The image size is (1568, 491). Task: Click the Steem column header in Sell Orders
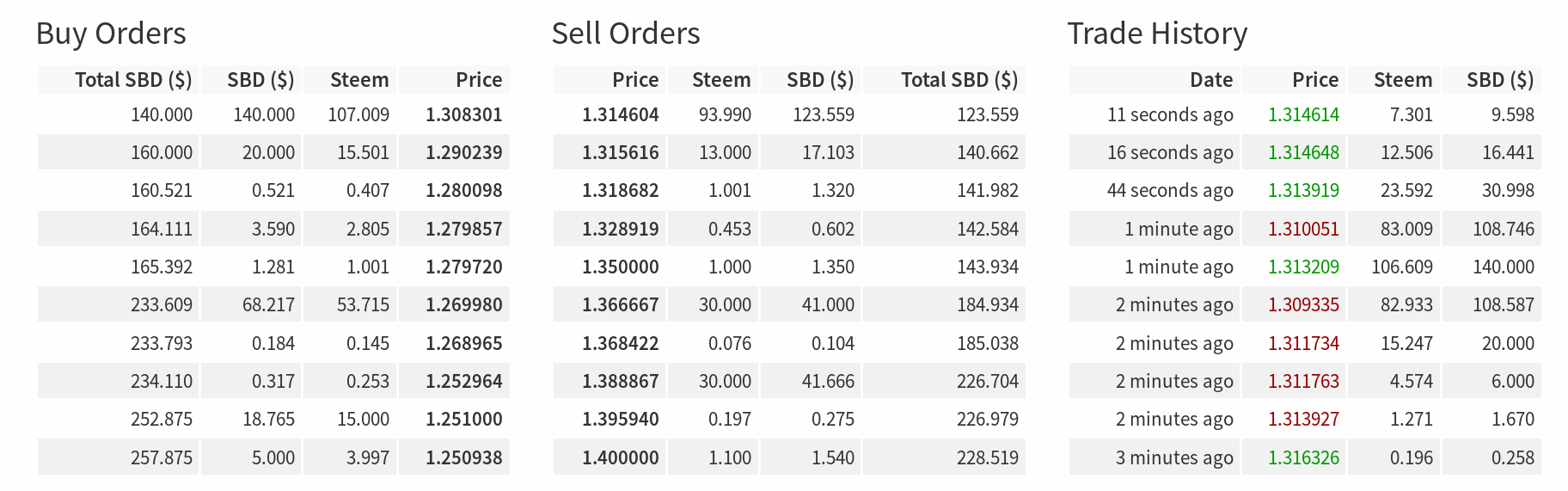[x=721, y=80]
